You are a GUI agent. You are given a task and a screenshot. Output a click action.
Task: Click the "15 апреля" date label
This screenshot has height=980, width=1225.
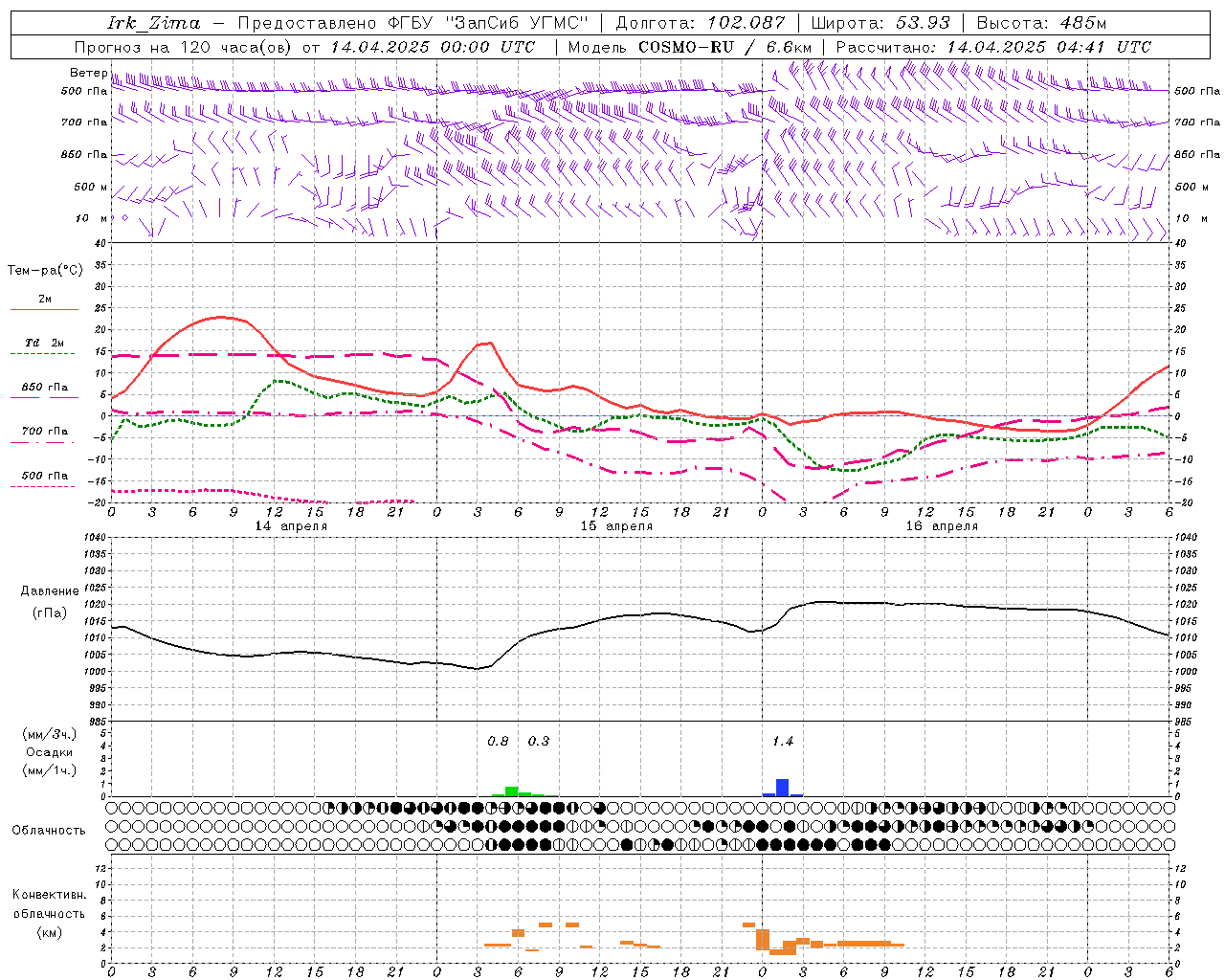616,526
